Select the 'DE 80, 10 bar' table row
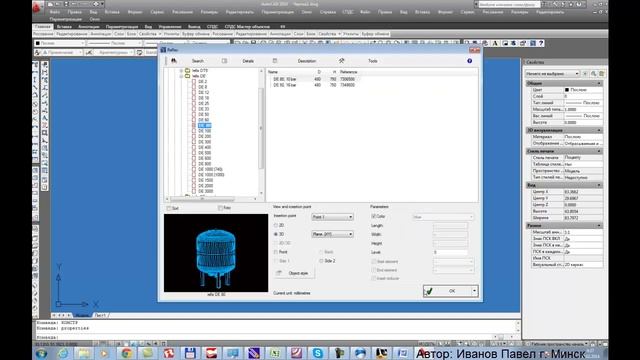Image resolution: width=640 pixels, height=360 pixels. (x=314, y=79)
